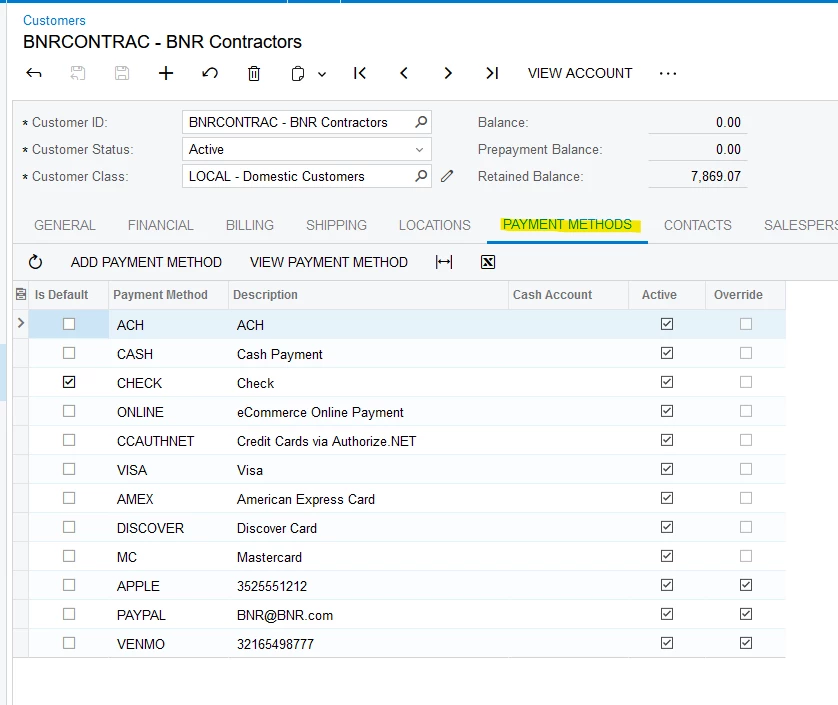Switch to the SHIPPING tab

pos(336,225)
